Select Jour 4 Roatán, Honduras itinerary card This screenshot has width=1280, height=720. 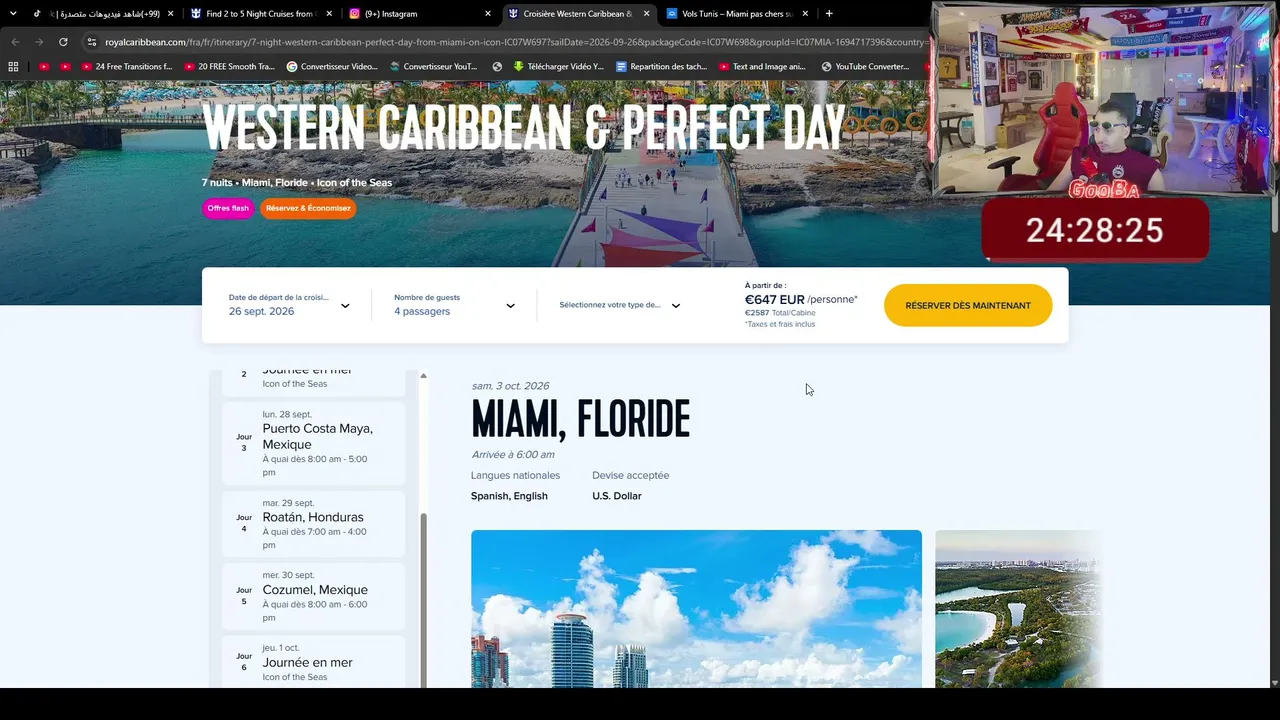(x=314, y=524)
